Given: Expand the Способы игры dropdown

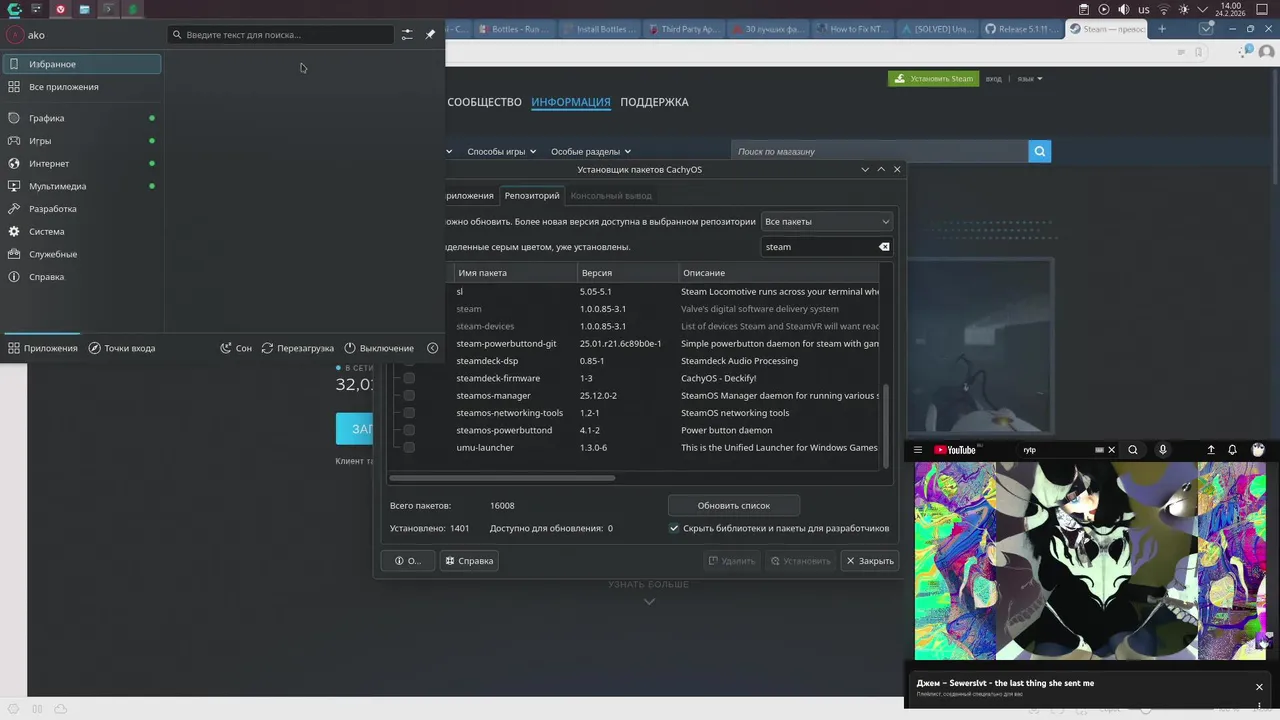Looking at the screenshot, I should [x=502, y=152].
